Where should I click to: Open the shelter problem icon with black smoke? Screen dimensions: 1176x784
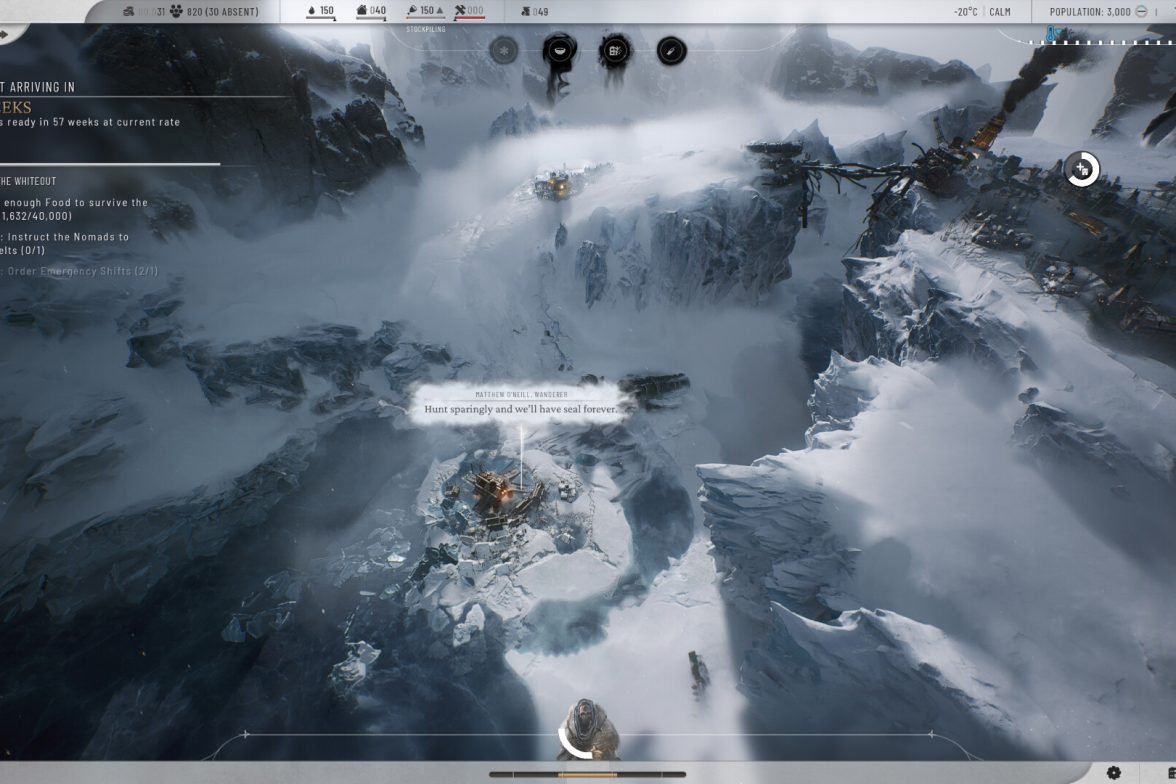click(614, 51)
